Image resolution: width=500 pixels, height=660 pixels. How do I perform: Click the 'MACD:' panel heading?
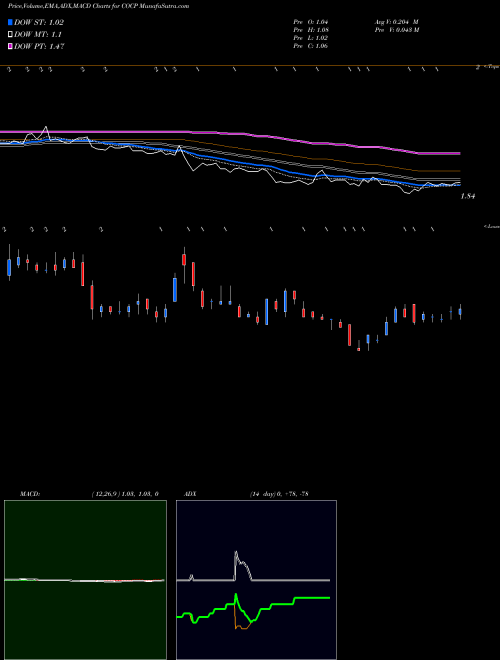pyautogui.click(x=30, y=494)
